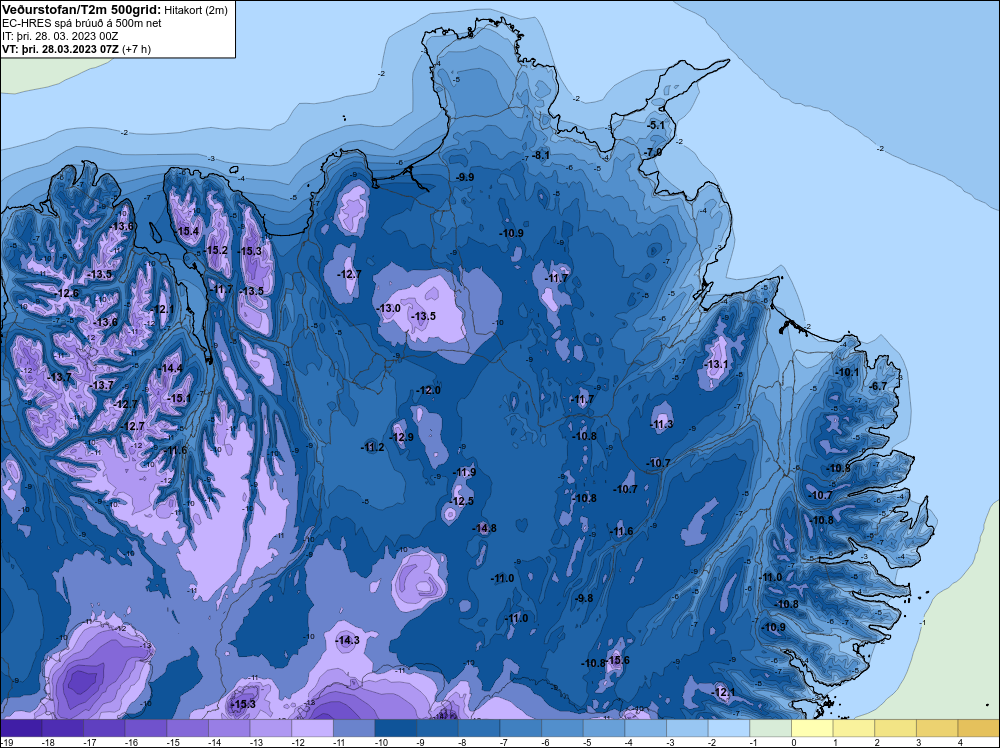
Task: Pick the pale green legend swatch above -1
Action: coord(770,728)
